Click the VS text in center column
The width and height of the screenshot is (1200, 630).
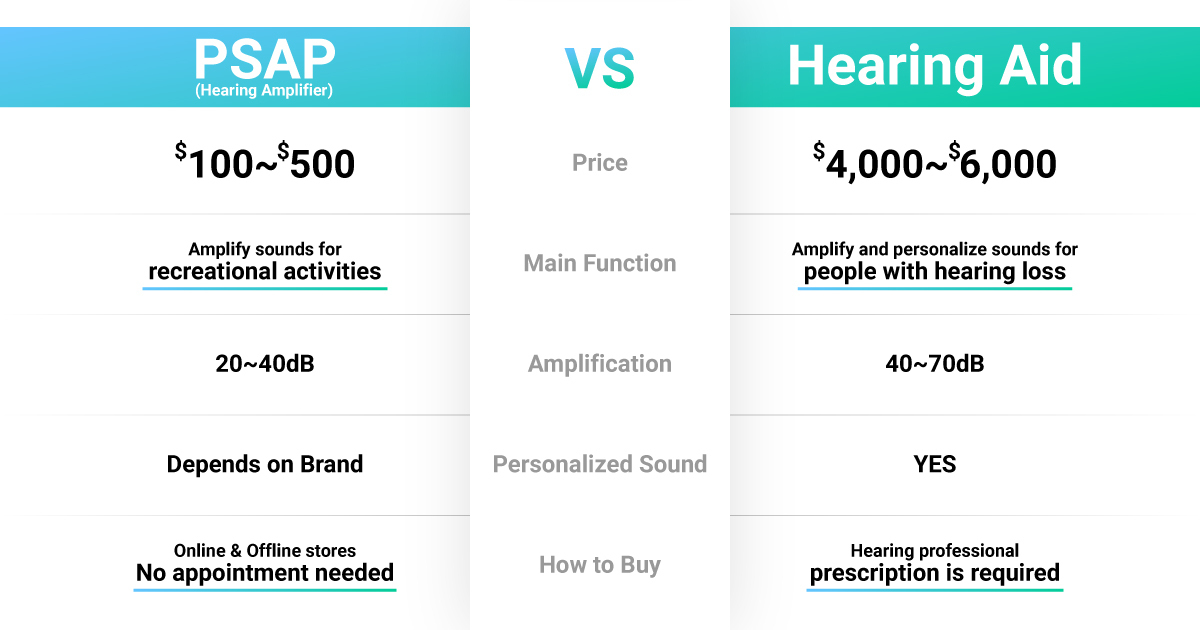point(600,68)
